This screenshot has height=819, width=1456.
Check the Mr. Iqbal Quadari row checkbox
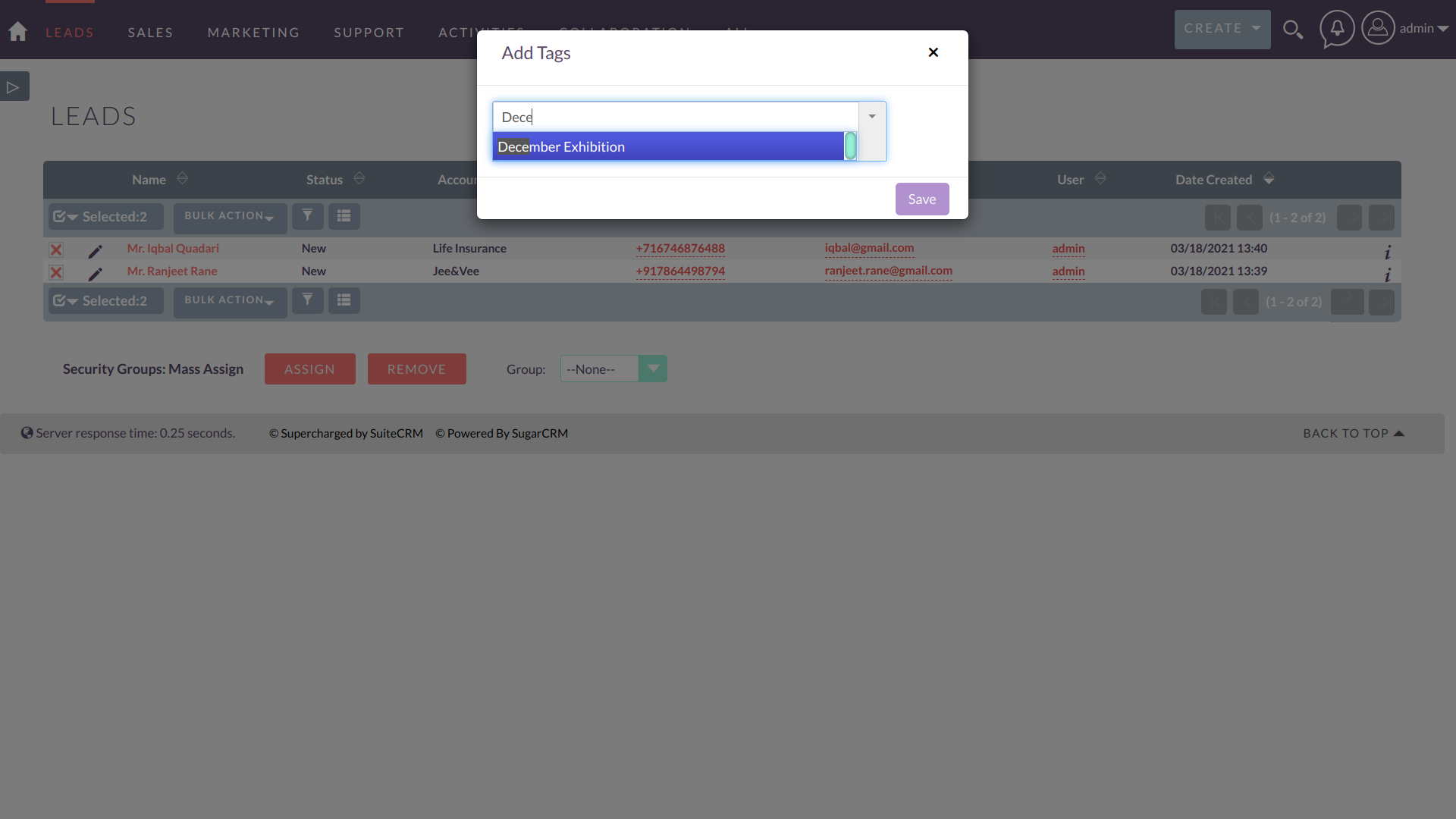[x=56, y=248]
